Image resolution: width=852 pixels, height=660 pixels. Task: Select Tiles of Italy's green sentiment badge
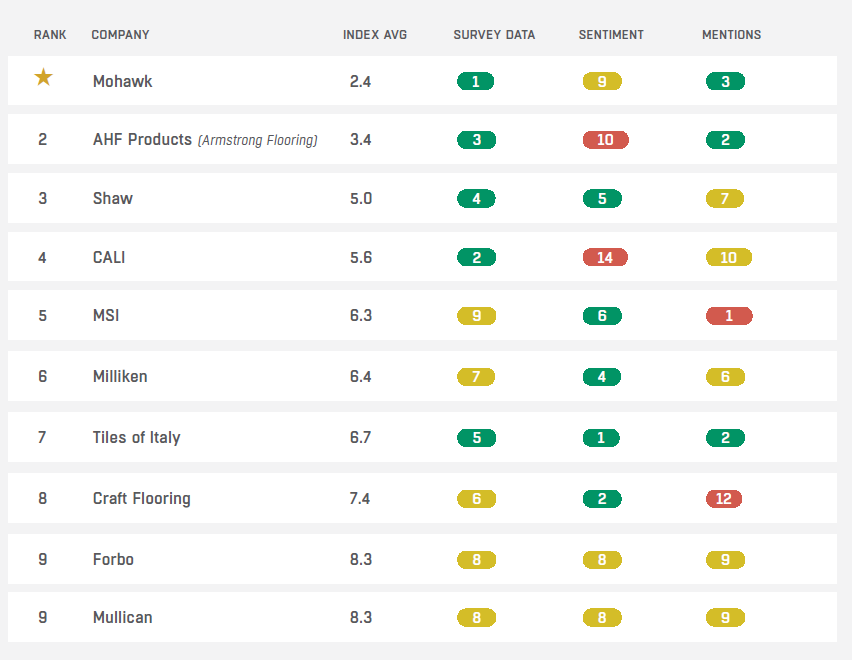[x=601, y=438]
